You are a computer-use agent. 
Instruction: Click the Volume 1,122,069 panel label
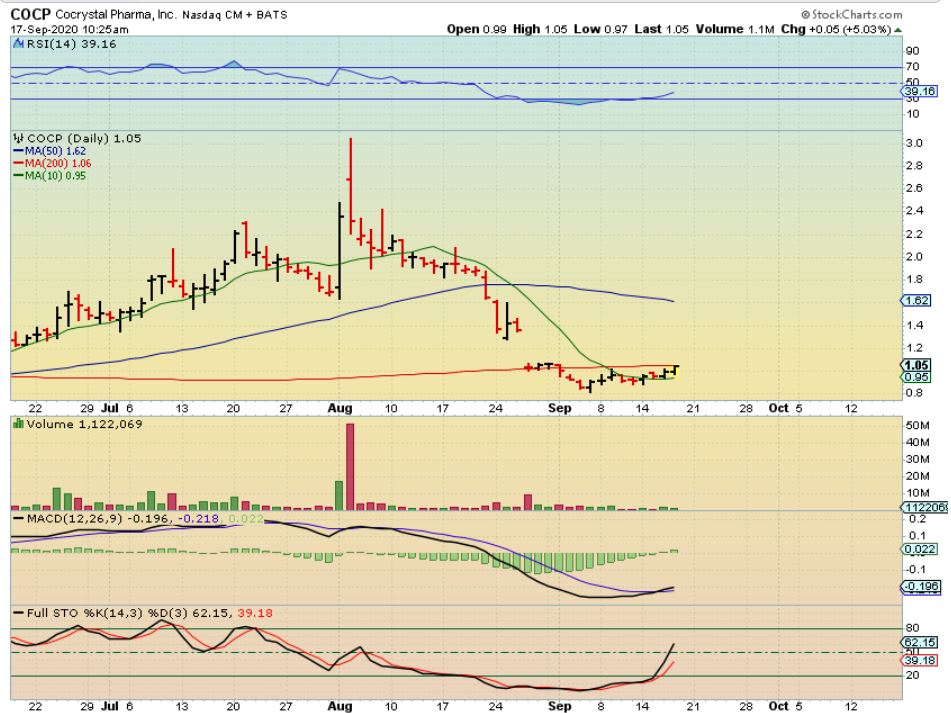[84, 424]
